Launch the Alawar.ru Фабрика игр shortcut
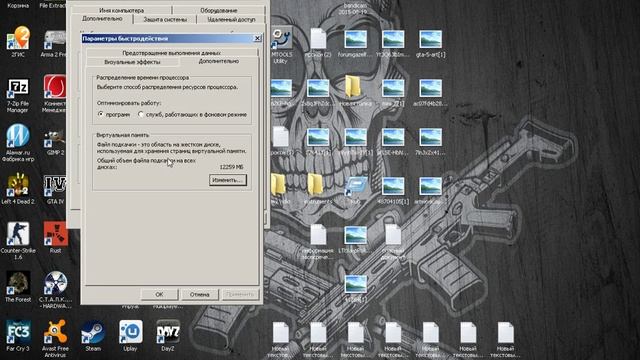The height and width of the screenshot is (360, 640). (x=18, y=142)
